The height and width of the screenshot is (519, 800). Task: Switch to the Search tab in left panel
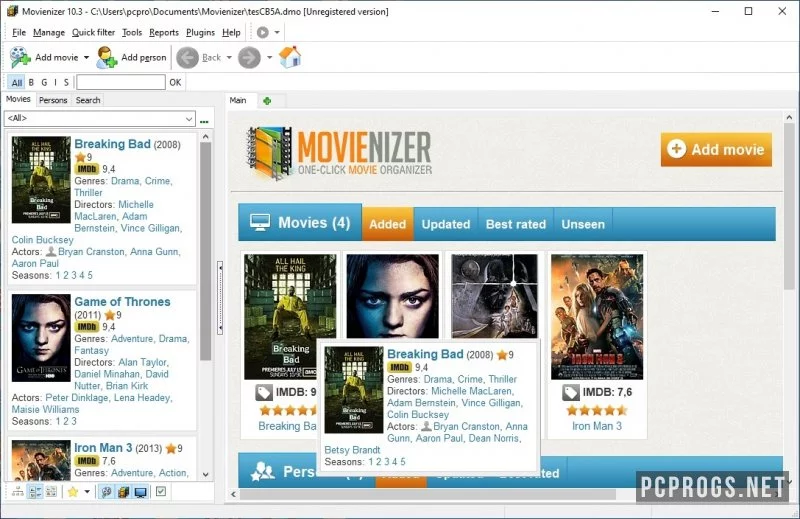(88, 100)
